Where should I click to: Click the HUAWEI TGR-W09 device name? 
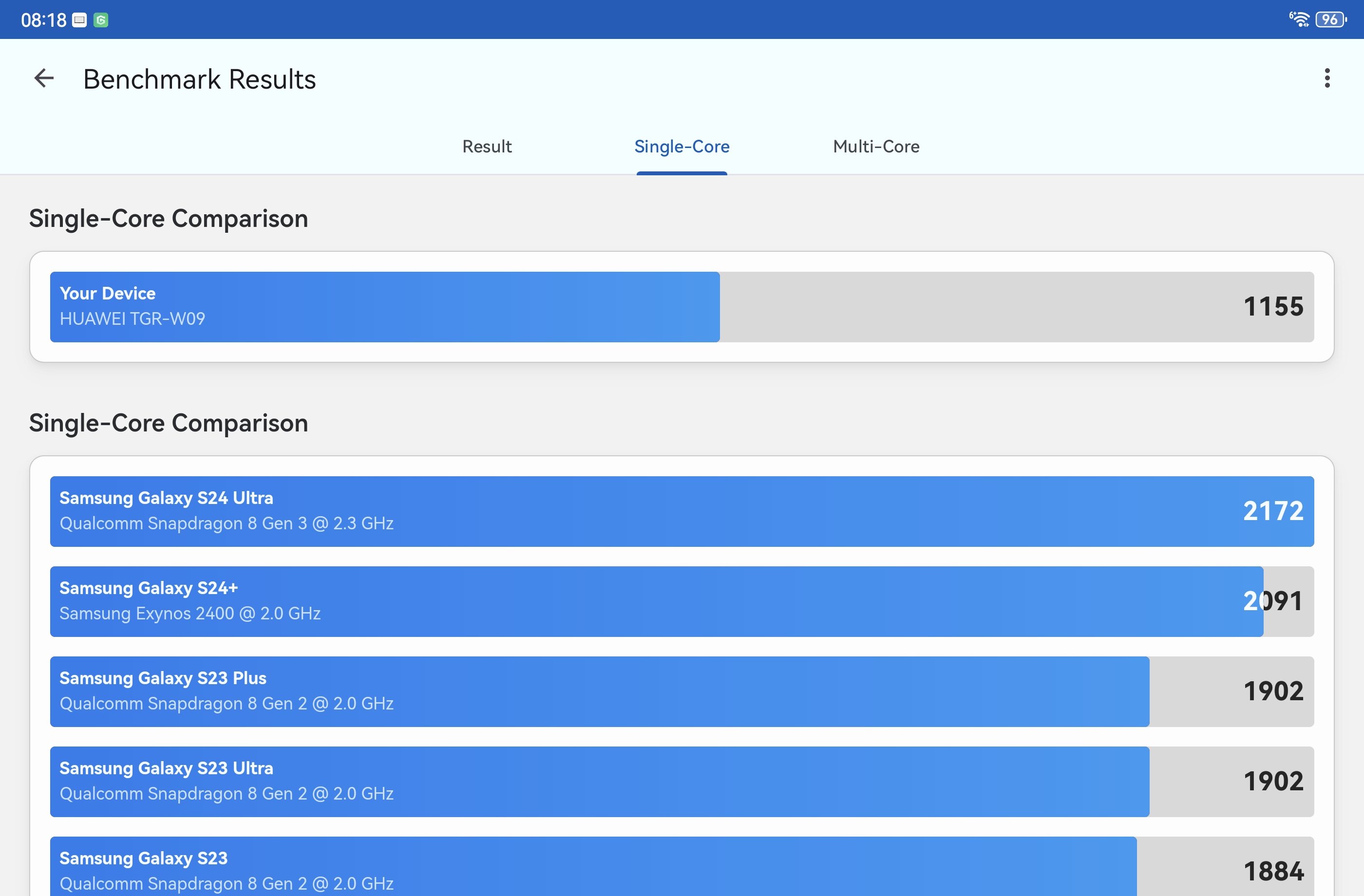[x=133, y=318]
